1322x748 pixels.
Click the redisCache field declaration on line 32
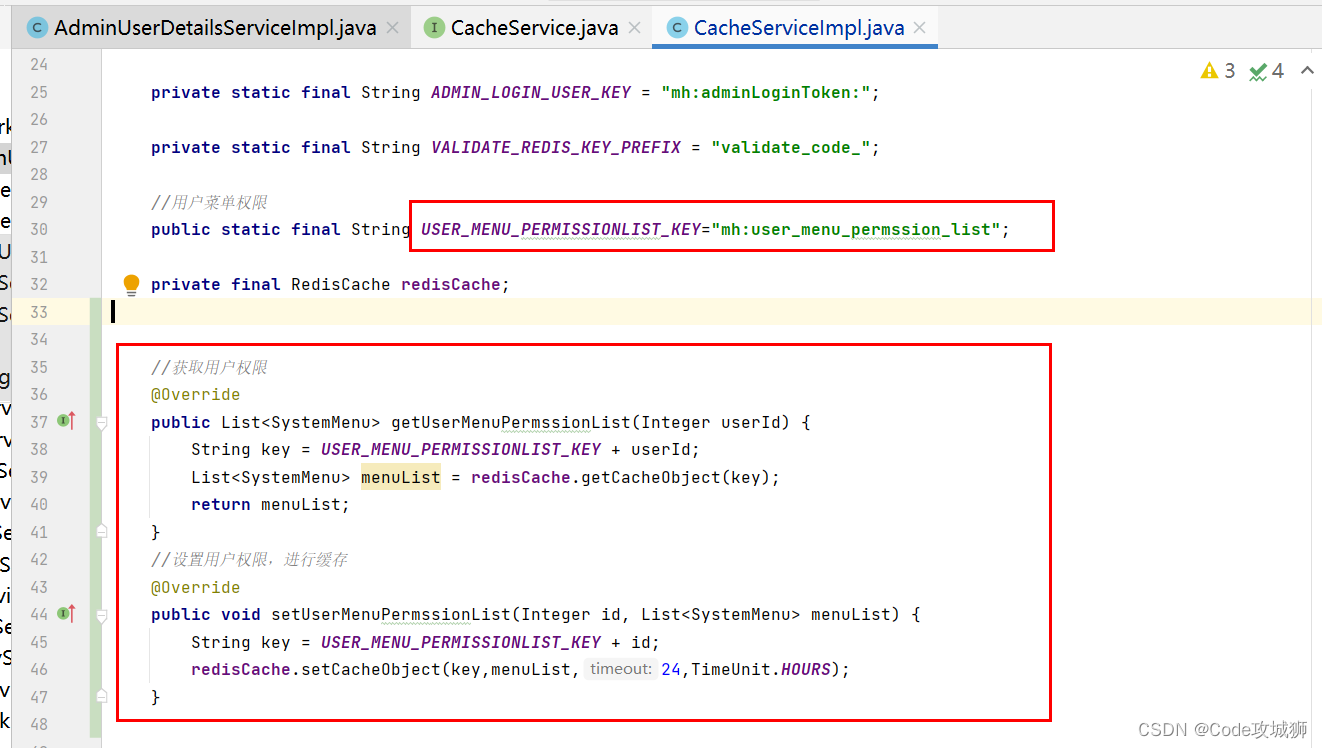pyautogui.click(x=450, y=285)
